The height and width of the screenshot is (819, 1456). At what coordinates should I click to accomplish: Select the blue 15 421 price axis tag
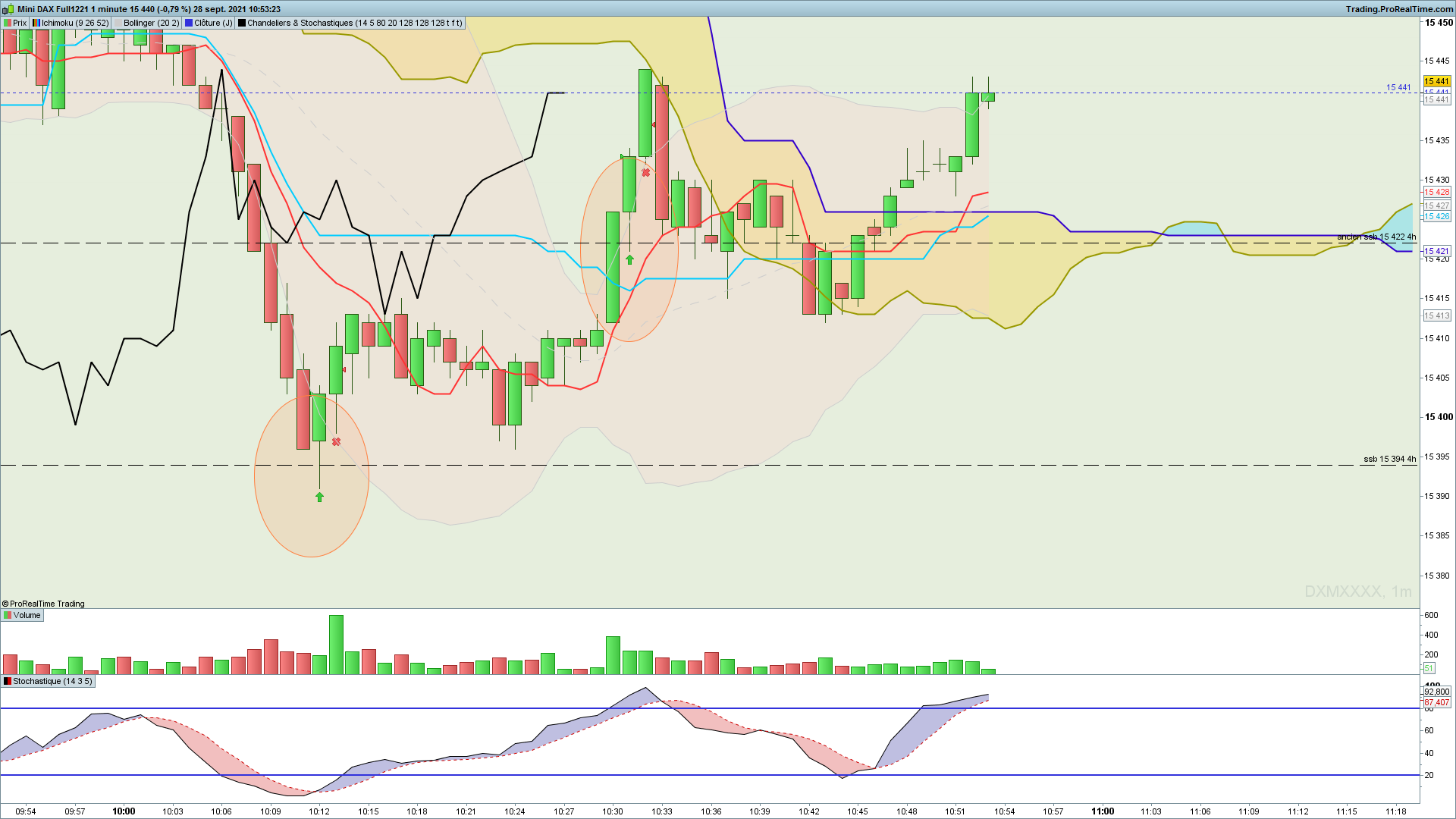point(1436,251)
